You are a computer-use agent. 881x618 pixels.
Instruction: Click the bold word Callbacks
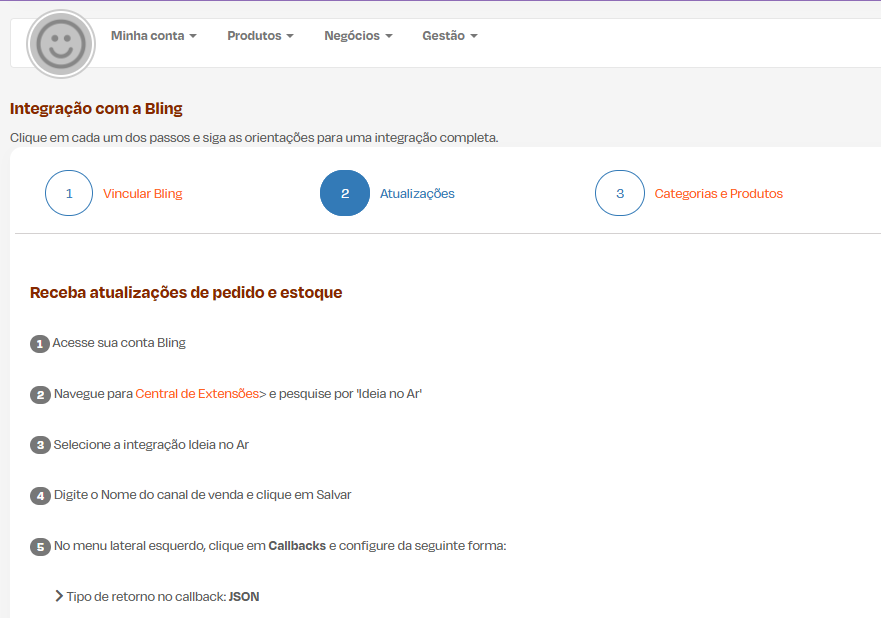pyautogui.click(x=297, y=546)
